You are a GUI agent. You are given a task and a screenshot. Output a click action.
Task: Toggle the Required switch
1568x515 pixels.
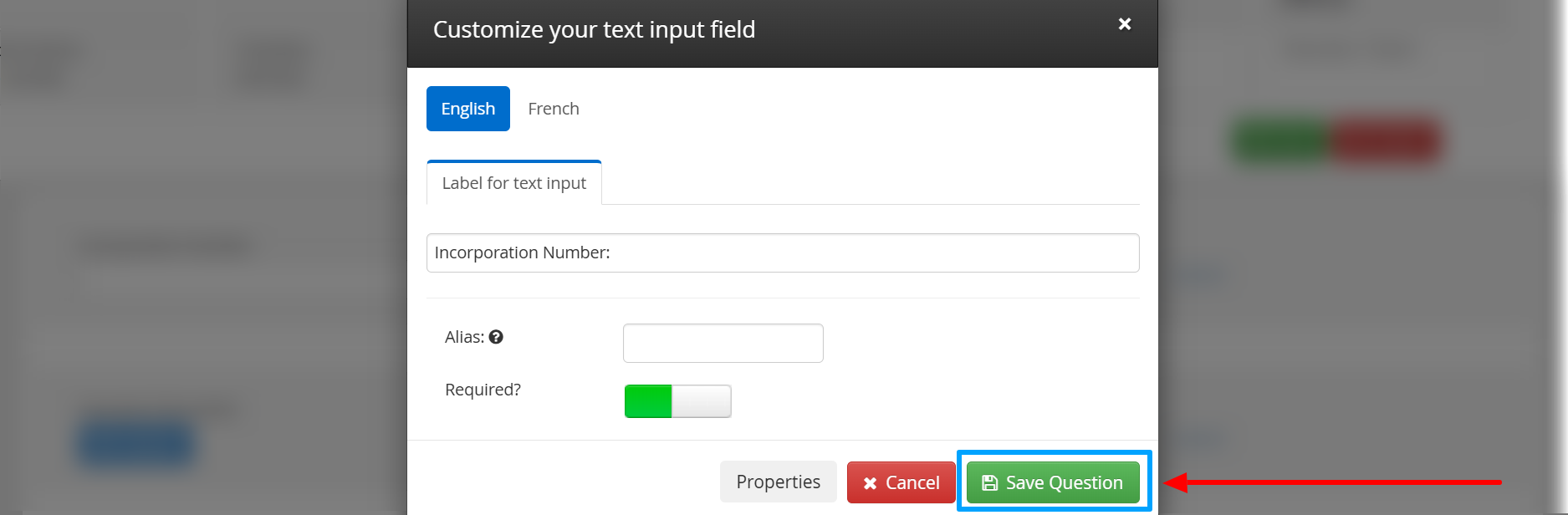coord(677,401)
